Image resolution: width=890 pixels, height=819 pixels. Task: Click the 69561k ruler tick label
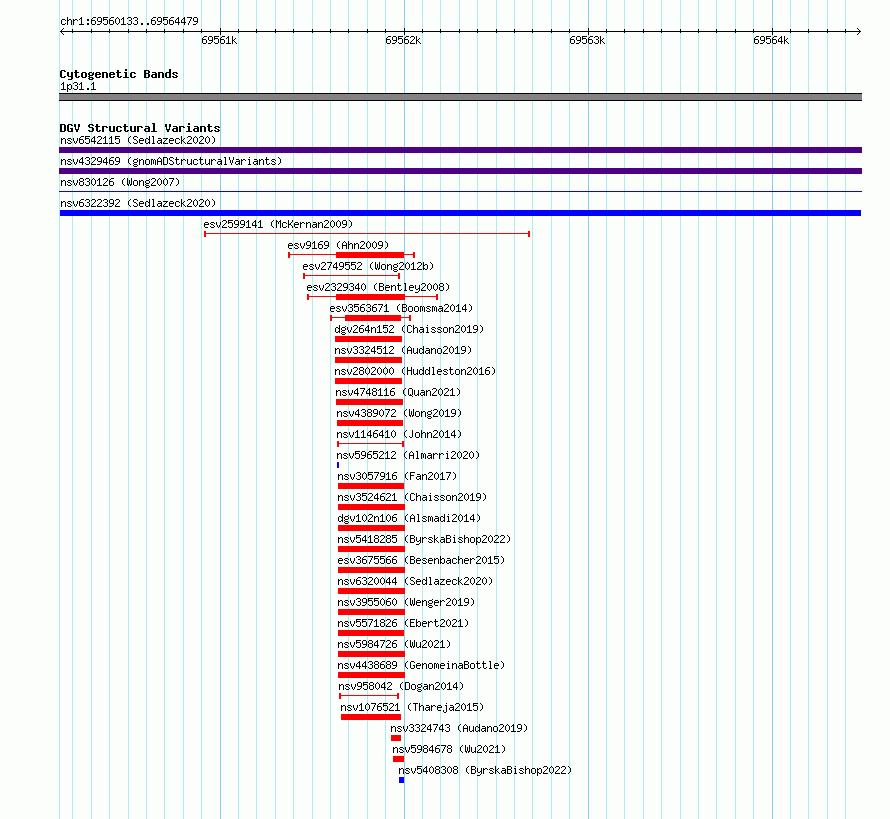pyautogui.click(x=219, y=40)
